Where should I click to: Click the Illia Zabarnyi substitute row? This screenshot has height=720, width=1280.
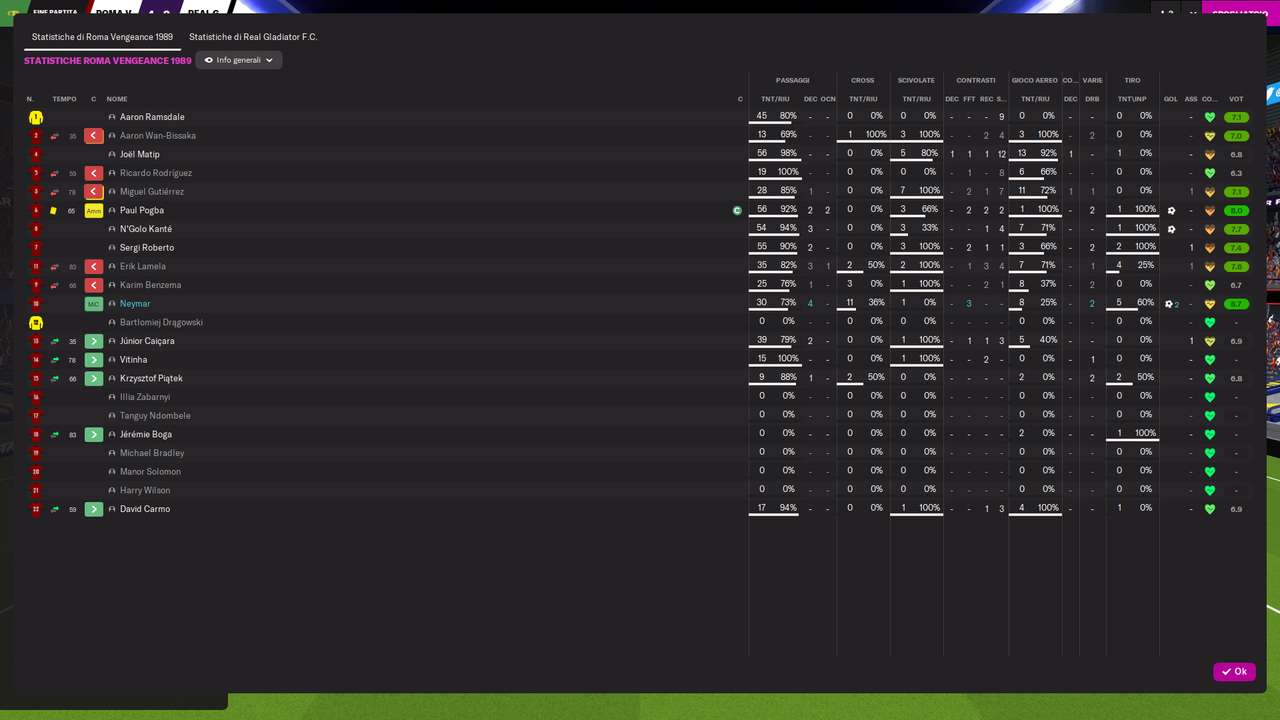640,397
